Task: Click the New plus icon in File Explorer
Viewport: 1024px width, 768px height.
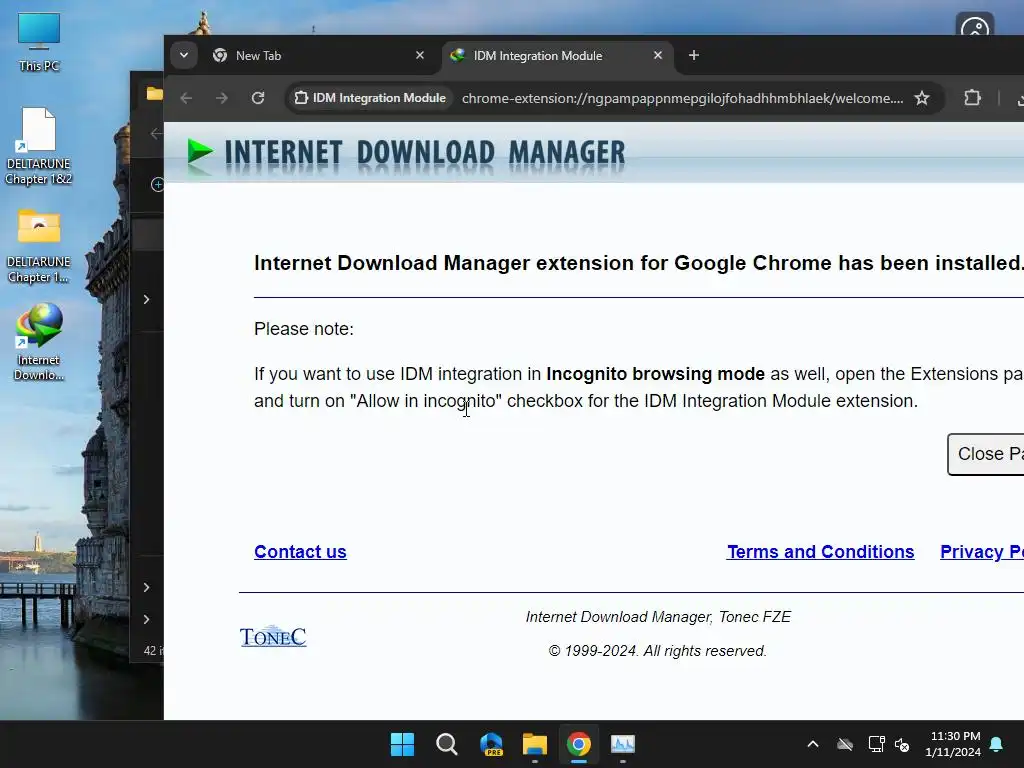Action: click(x=157, y=185)
